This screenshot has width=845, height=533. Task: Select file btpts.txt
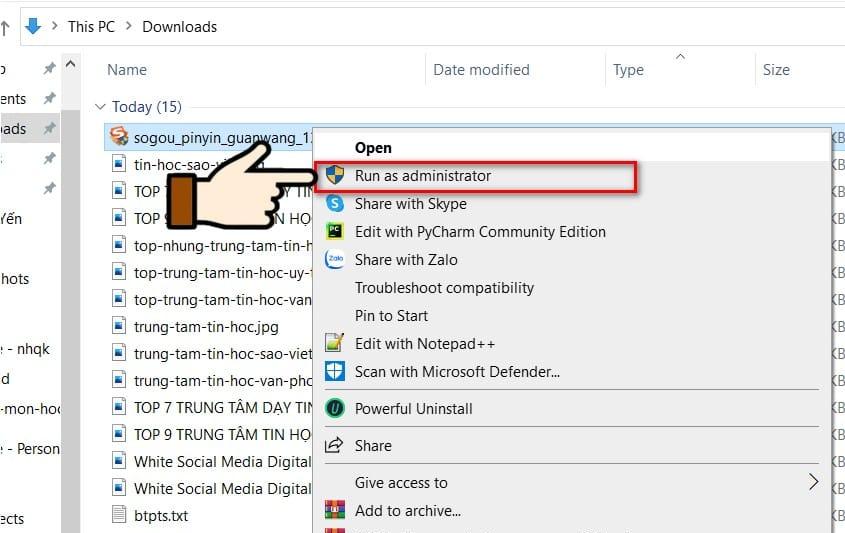click(x=161, y=516)
